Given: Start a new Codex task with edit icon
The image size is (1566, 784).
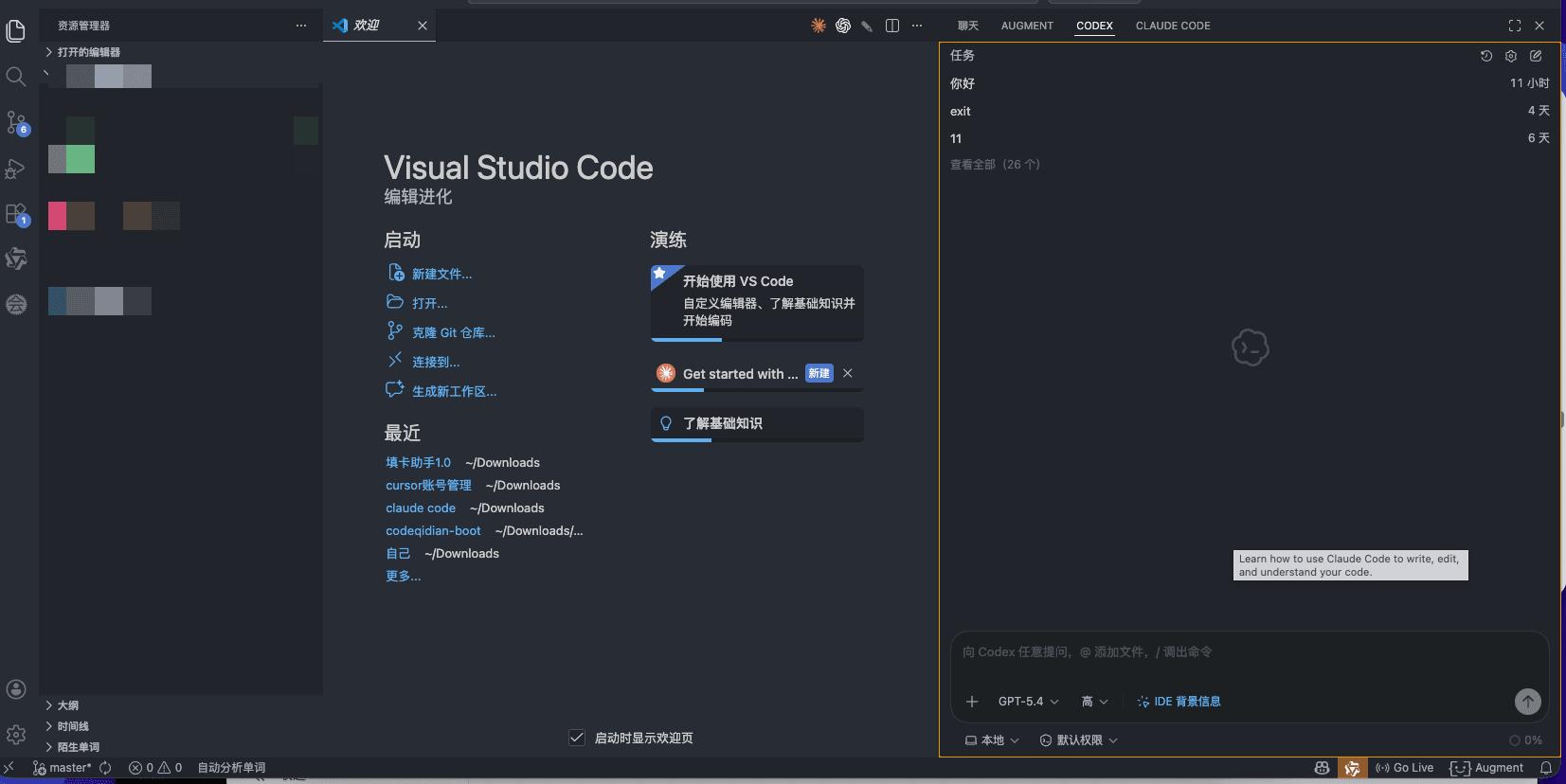Looking at the screenshot, I should (x=1536, y=56).
